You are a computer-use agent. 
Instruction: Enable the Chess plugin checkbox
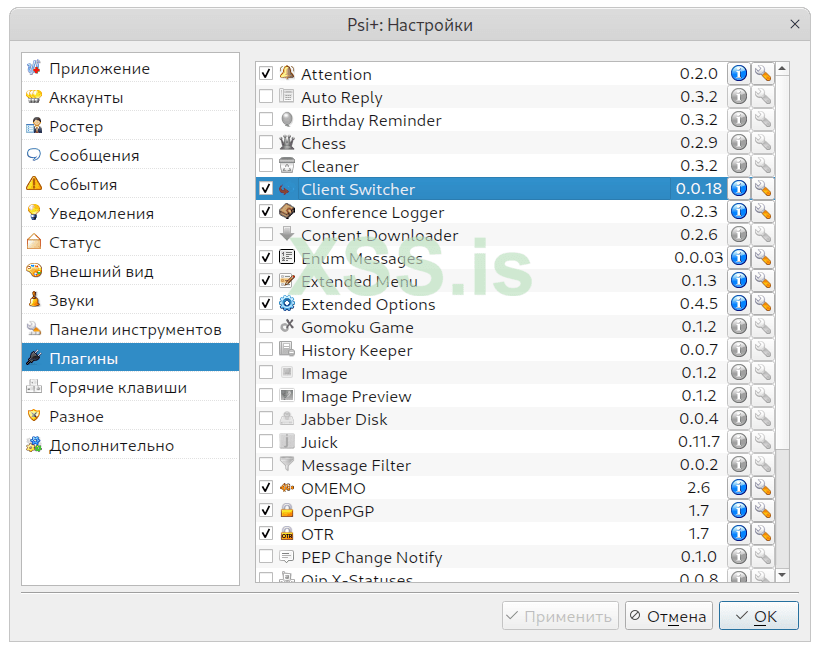coord(266,142)
